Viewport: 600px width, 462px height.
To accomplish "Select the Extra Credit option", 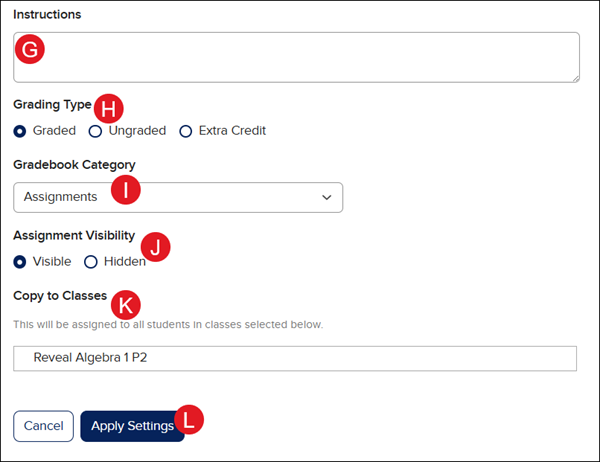I will click(185, 131).
